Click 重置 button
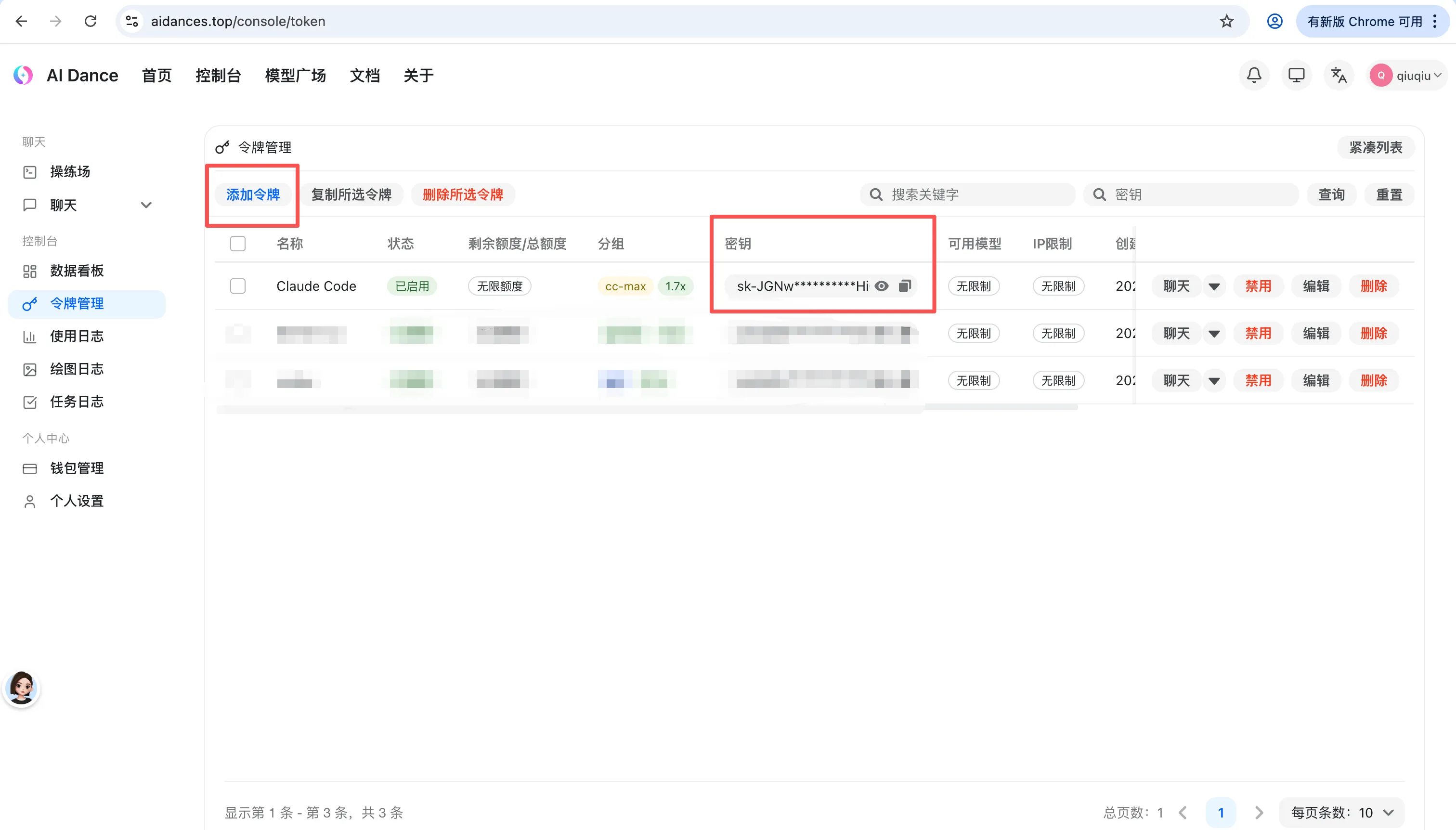1456x830 pixels. coord(1389,195)
